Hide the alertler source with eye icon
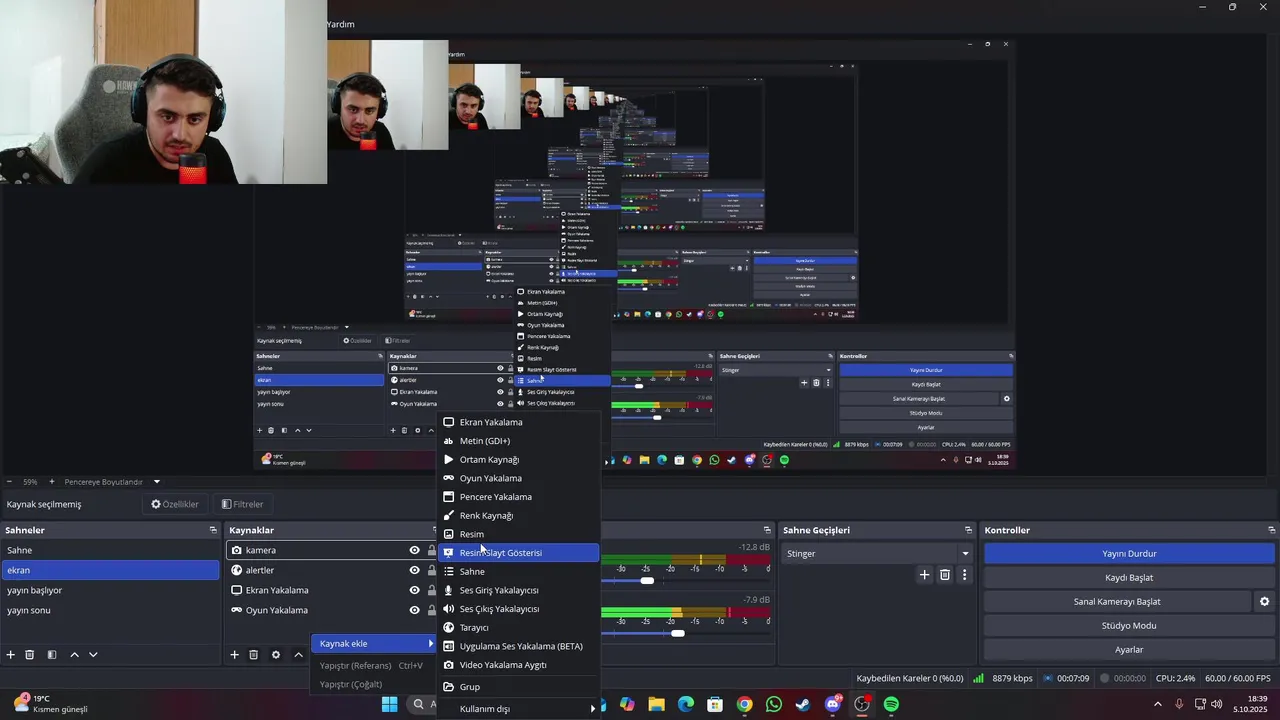This screenshot has width=1280, height=720. click(414, 570)
